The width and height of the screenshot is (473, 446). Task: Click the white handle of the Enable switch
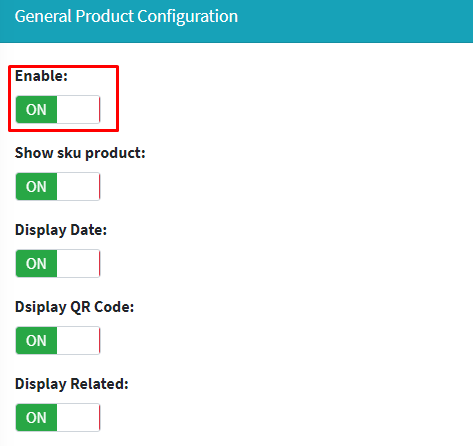click(78, 109)
